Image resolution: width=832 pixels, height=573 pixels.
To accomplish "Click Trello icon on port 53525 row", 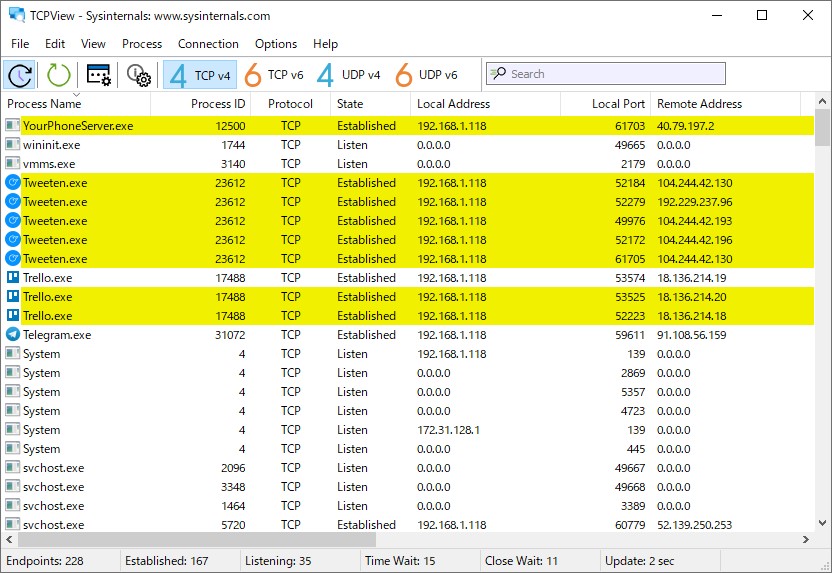I will [x=12, y=297].
